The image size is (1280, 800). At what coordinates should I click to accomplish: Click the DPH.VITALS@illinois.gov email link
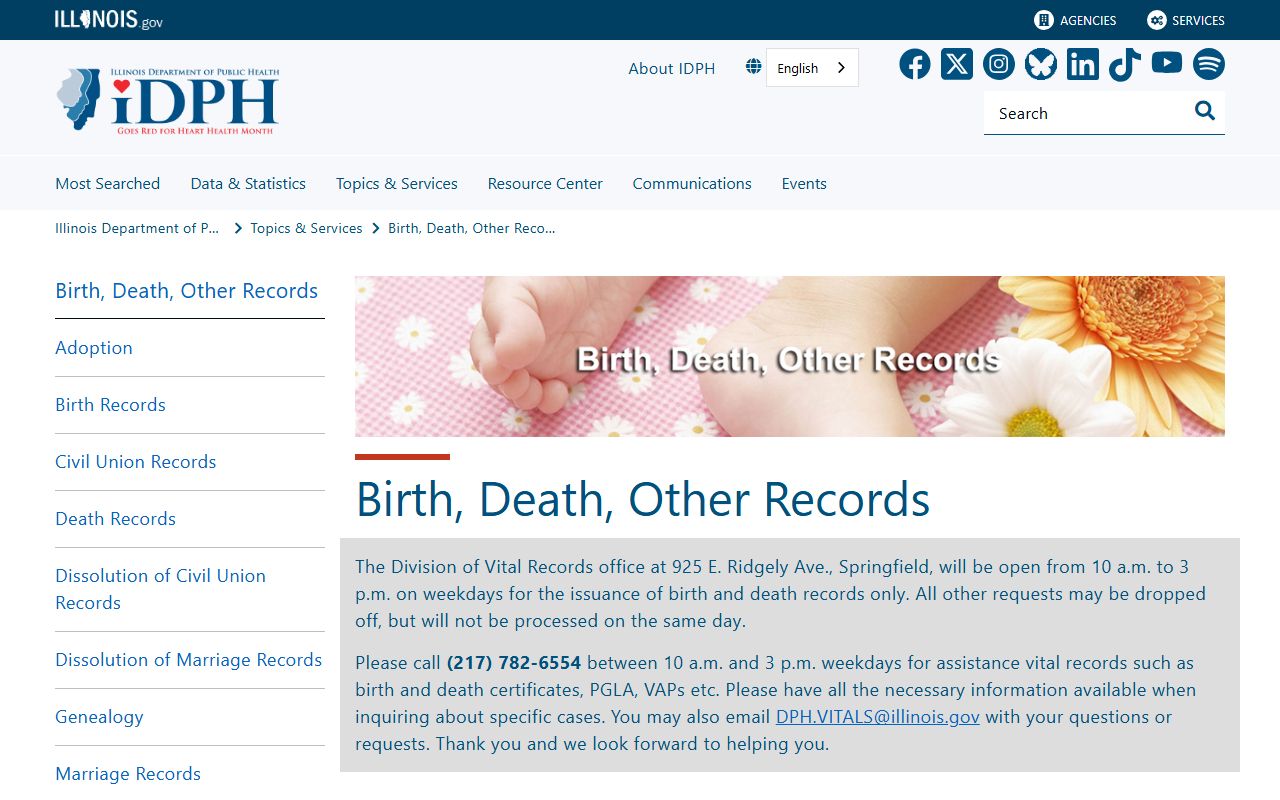pos(878,717)
